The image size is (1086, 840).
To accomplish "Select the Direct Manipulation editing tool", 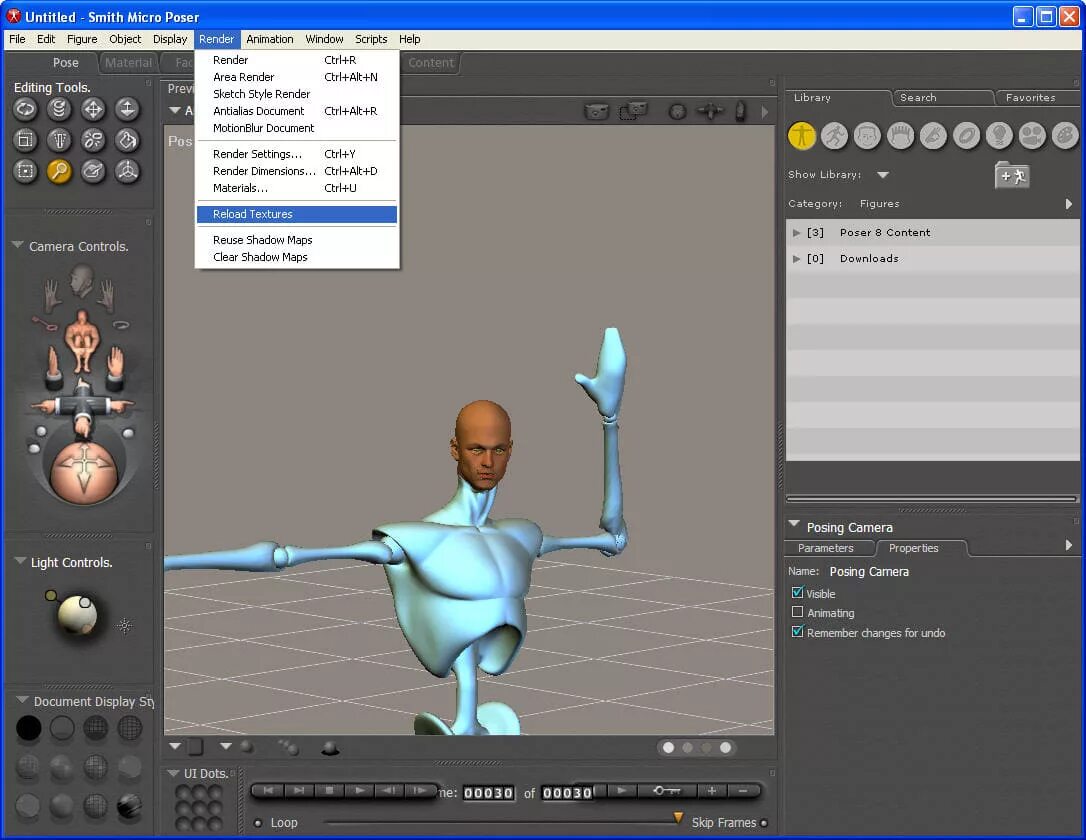I will [x=127, y=171].
